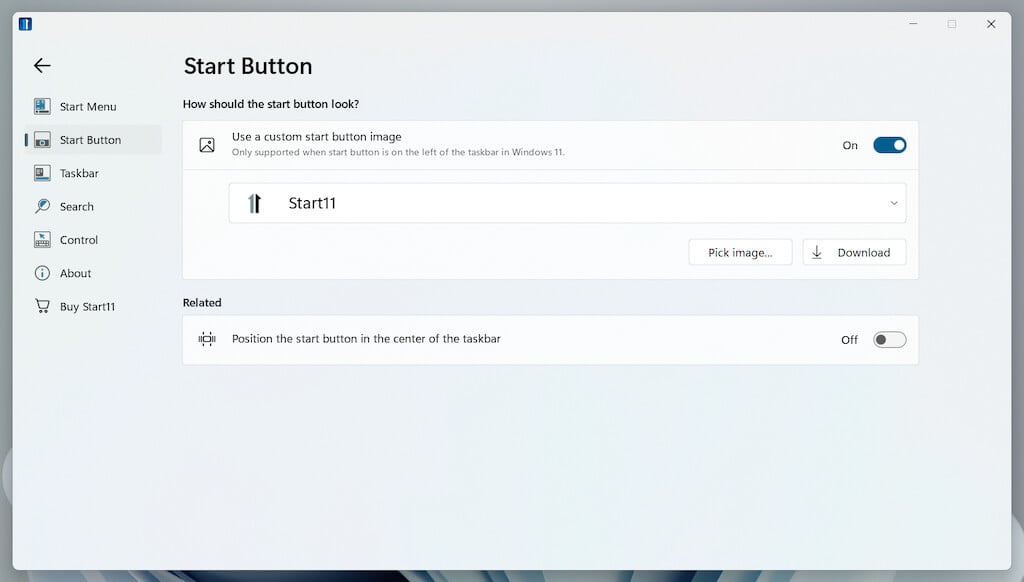Click the Start11 app icon in title bar
Image resolution: width=1024 pixels, height=582 pixels.
[25, 24]
